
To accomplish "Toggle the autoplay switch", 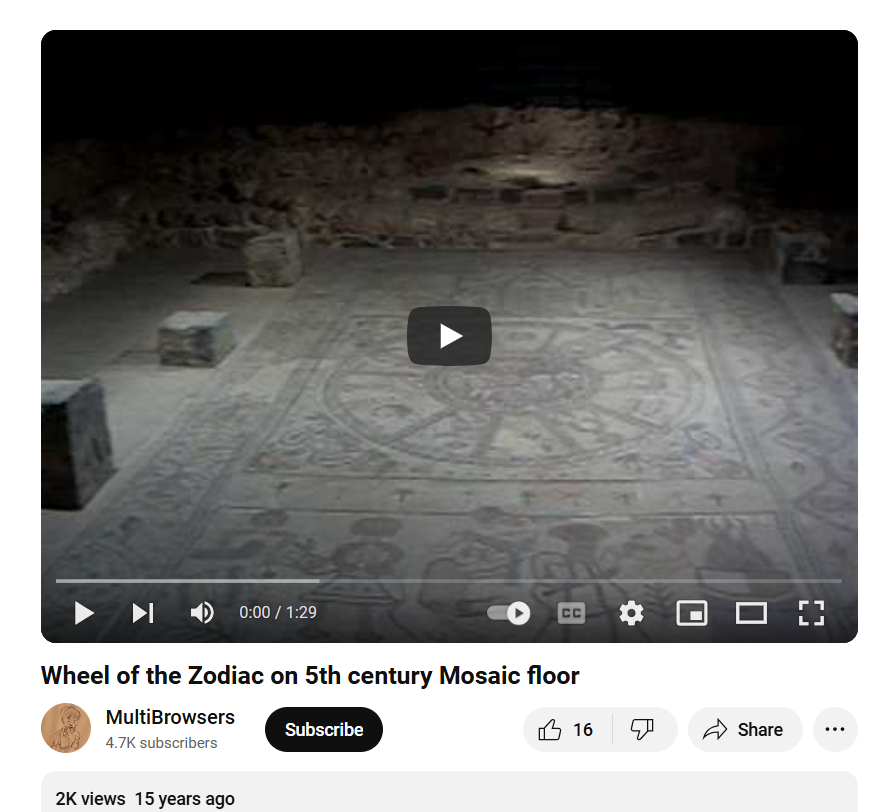I will coord(508,613).
